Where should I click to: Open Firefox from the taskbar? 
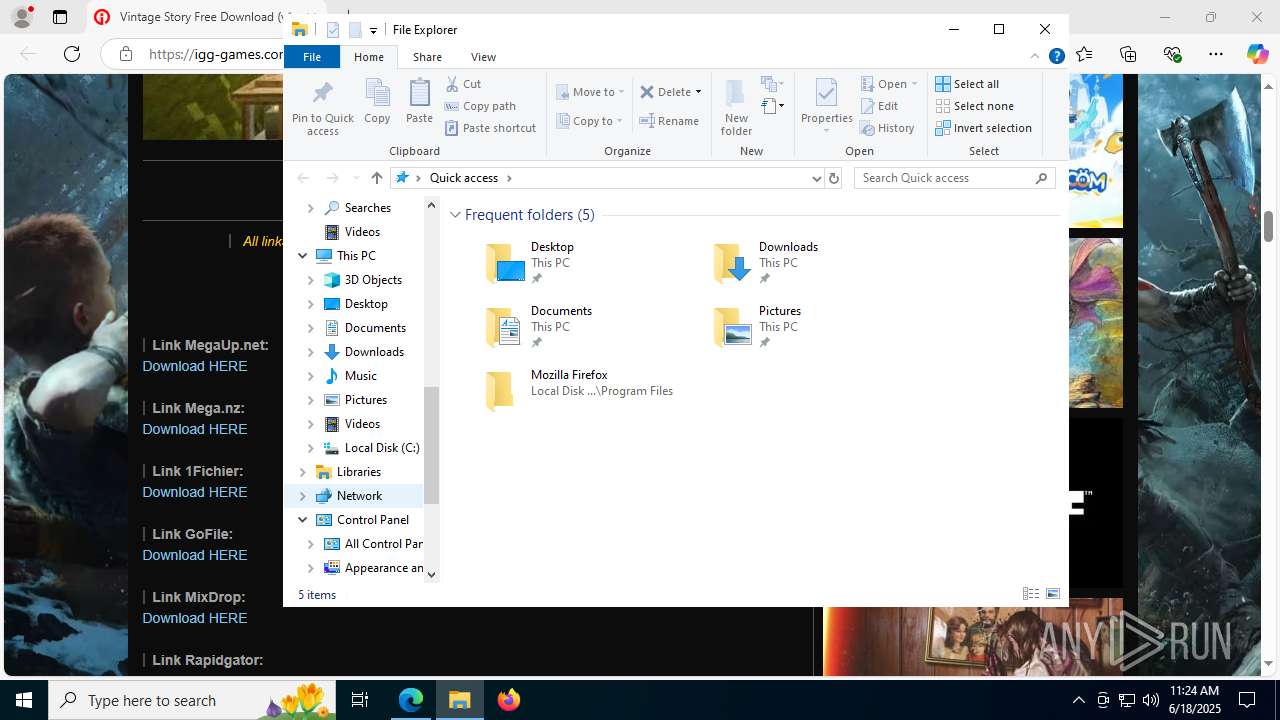click(x=509, y=700)
